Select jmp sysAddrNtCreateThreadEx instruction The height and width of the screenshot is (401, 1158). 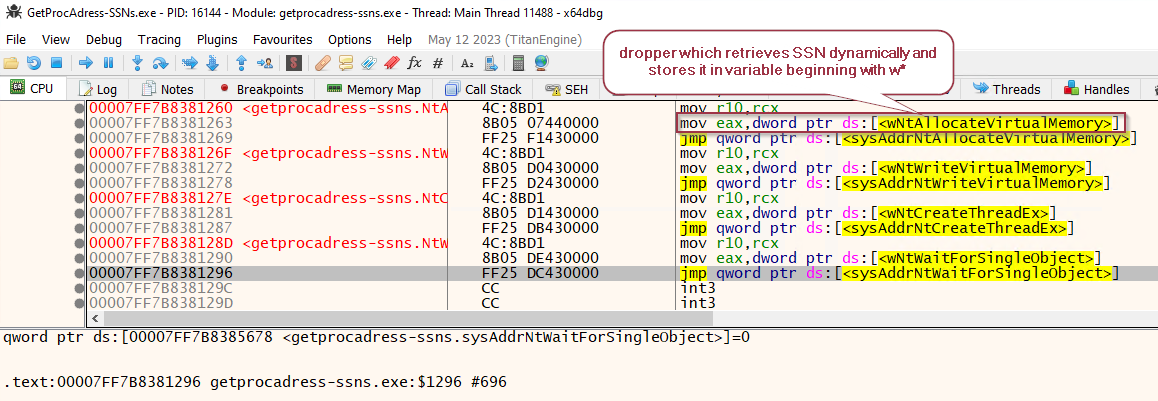877,228
